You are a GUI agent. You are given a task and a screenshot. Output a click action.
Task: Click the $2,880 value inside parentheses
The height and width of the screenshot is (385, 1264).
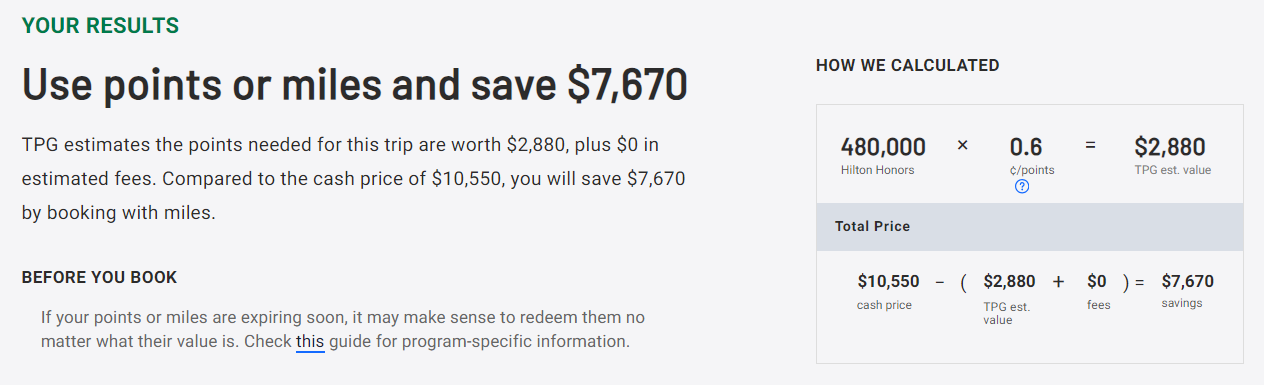tap(1009, 282)
